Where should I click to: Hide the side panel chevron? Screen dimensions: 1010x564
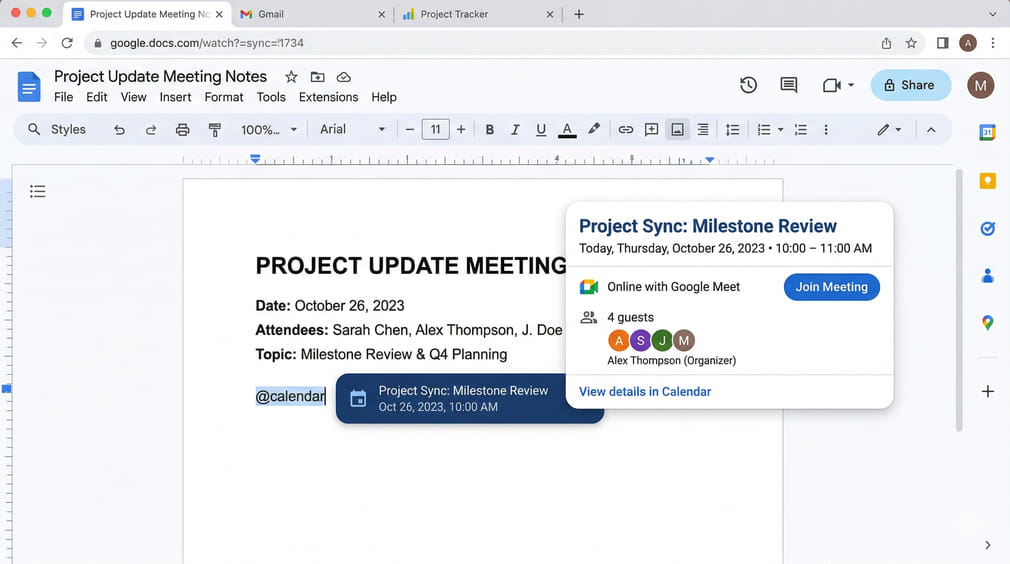987,545
